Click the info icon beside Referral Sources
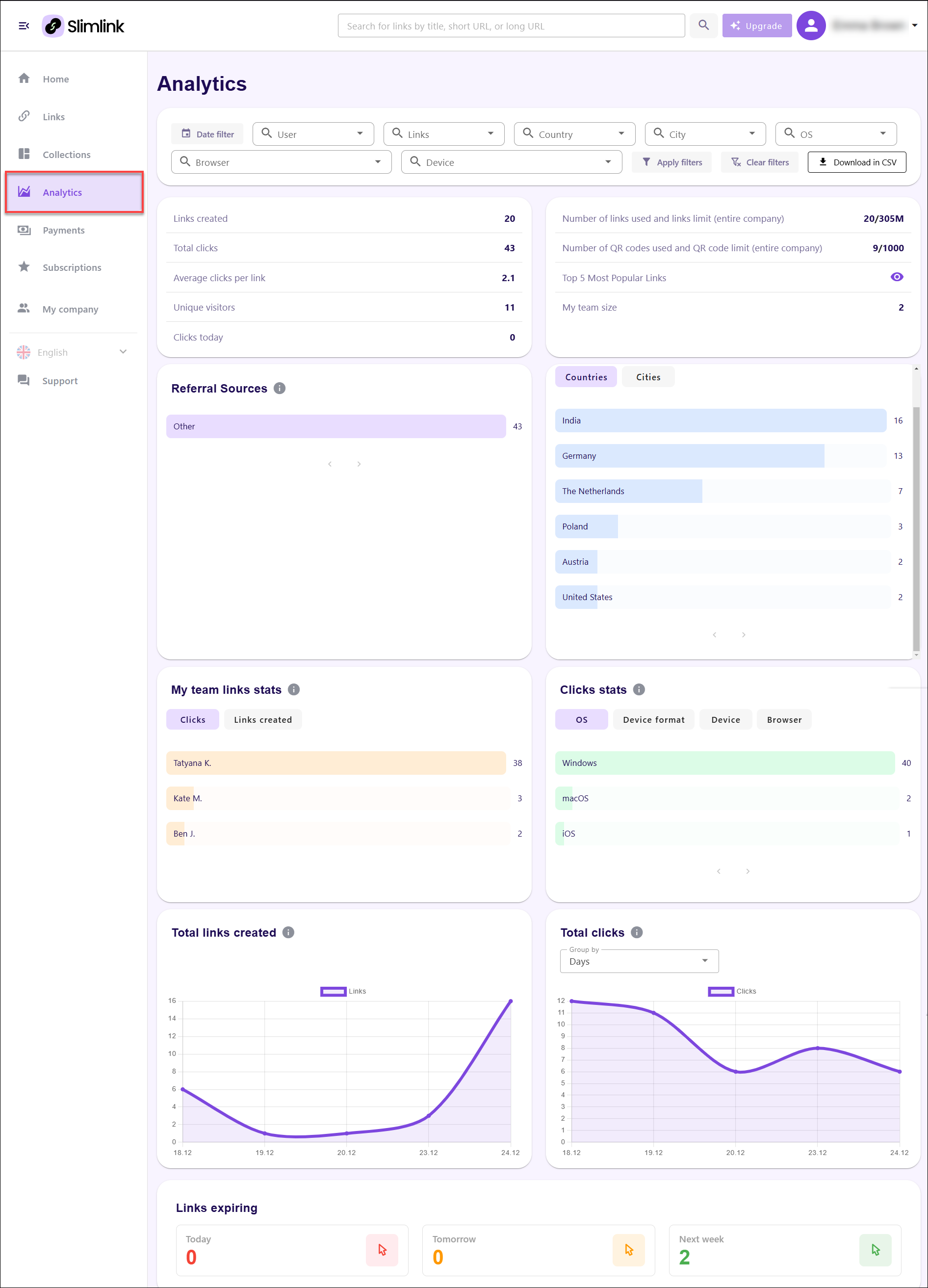 pos(279,389)
